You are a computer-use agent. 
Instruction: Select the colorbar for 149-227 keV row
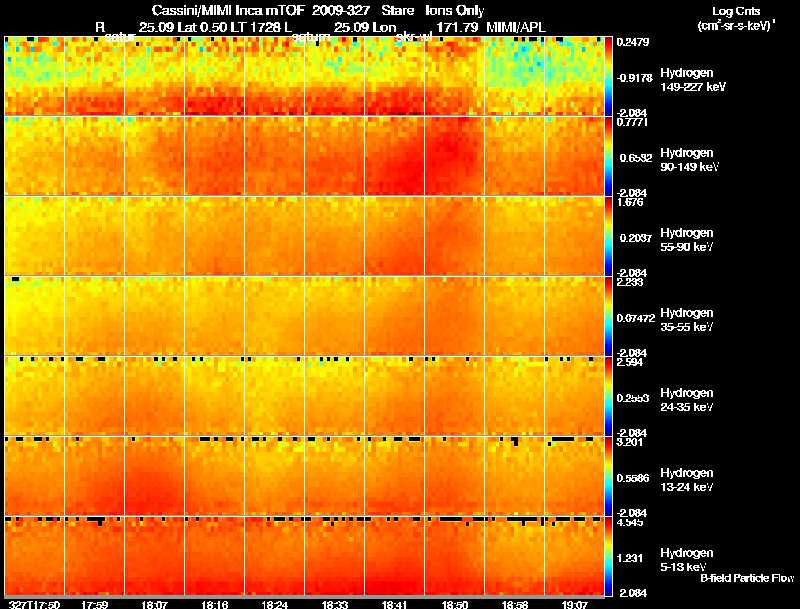click(609, 76)
